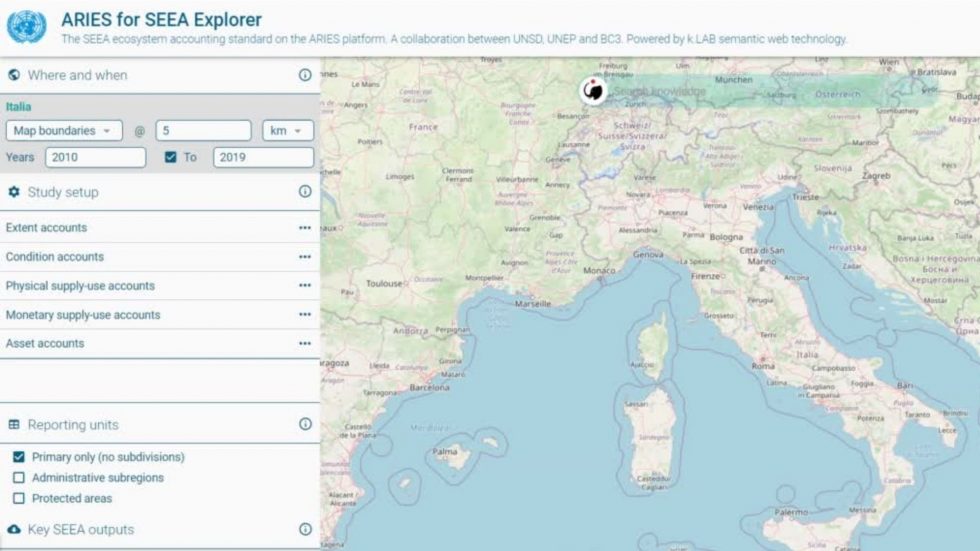
Task: Toggle the 'To' year range checkbox
Action: (170, 157)
